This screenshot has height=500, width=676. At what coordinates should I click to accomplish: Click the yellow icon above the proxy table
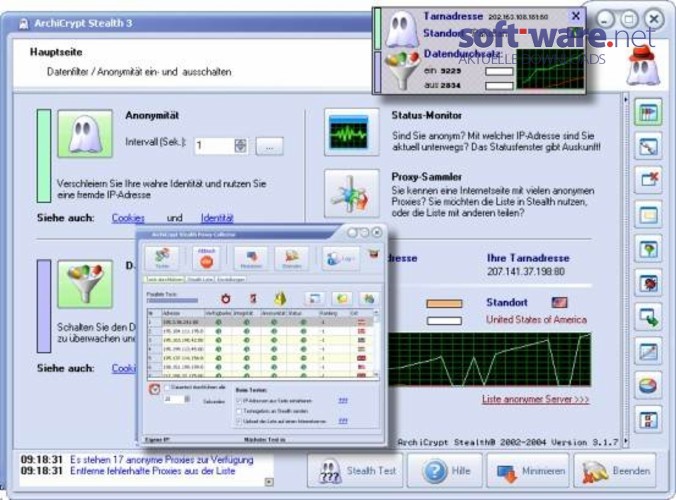[280, 298]
